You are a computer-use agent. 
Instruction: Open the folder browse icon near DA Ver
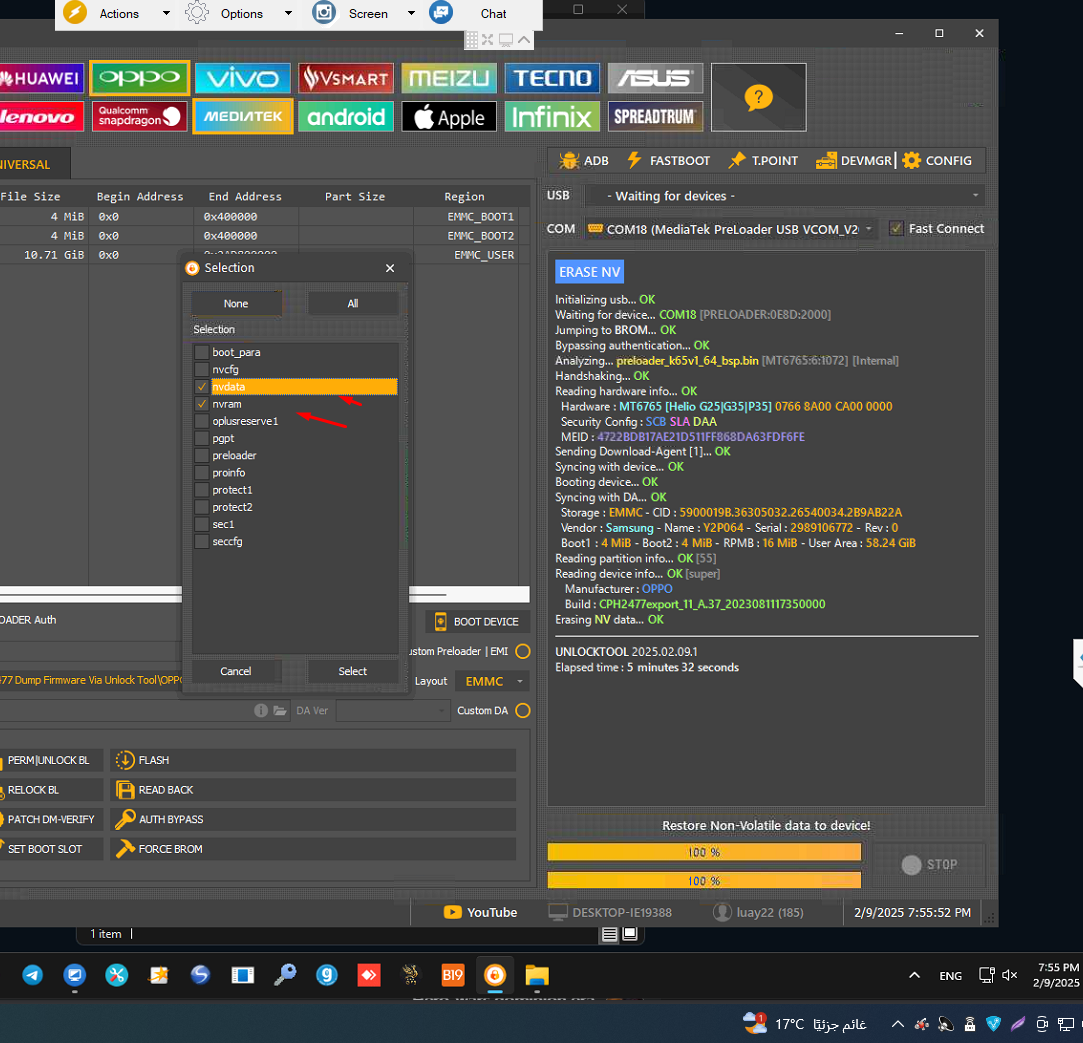(x=280, y=711)
